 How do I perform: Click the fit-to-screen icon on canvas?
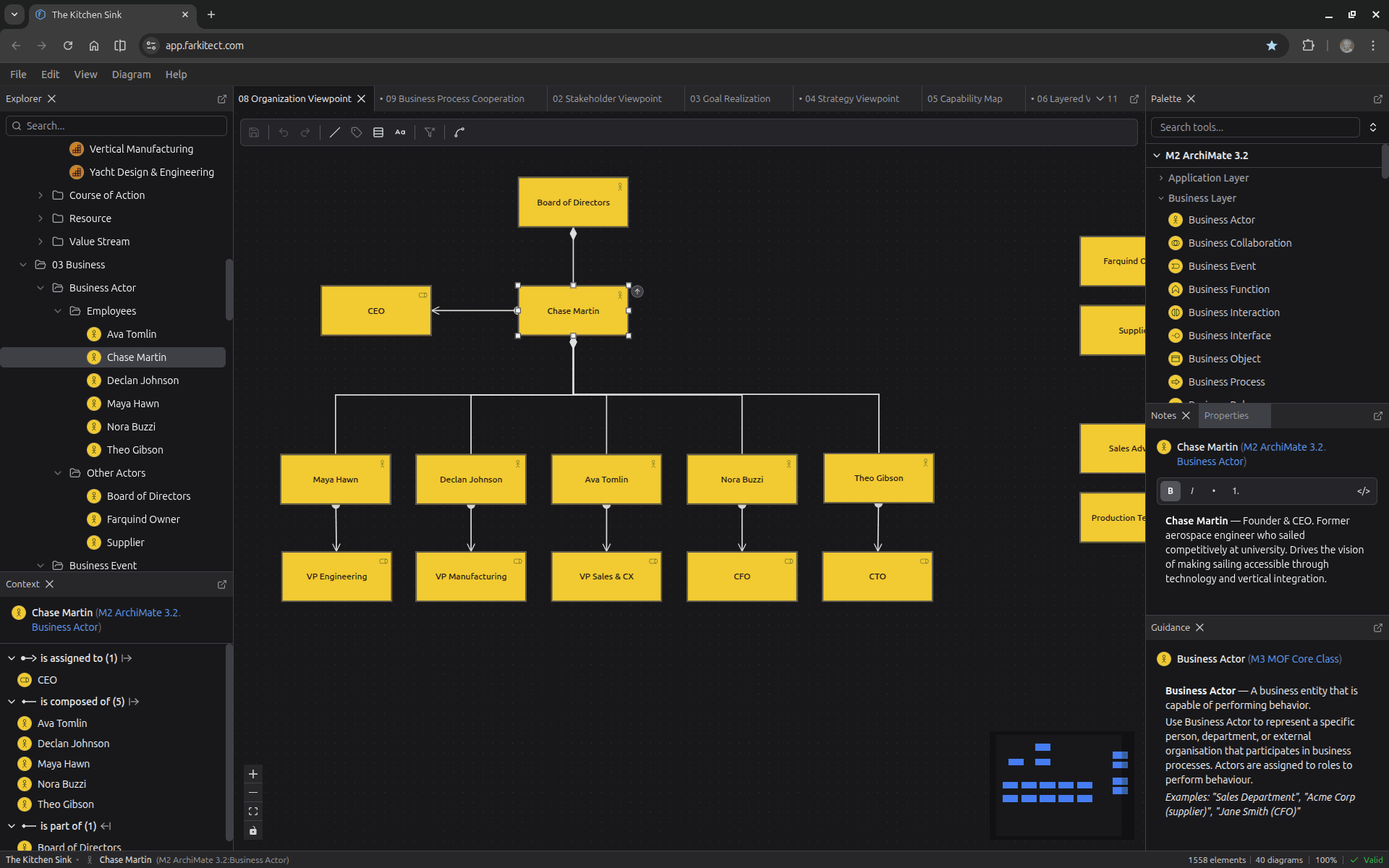coord(253,812)
